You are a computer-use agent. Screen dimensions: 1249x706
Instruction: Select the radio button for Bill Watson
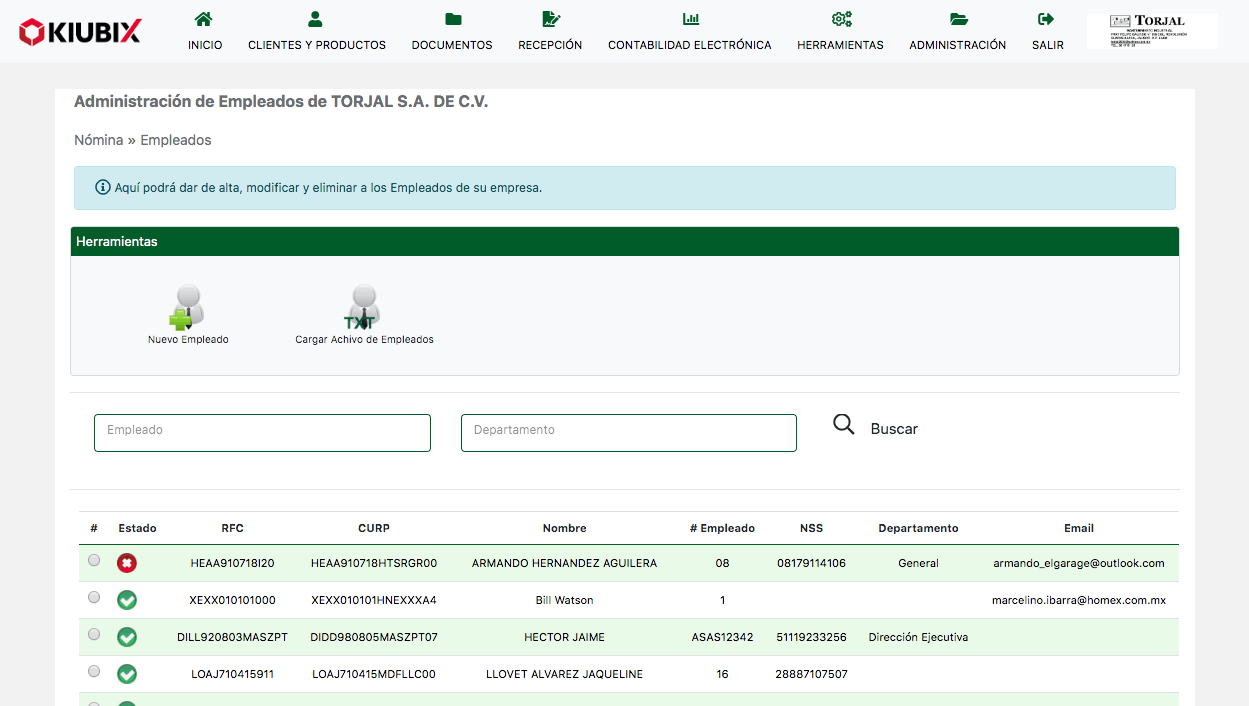pos(94,597)
